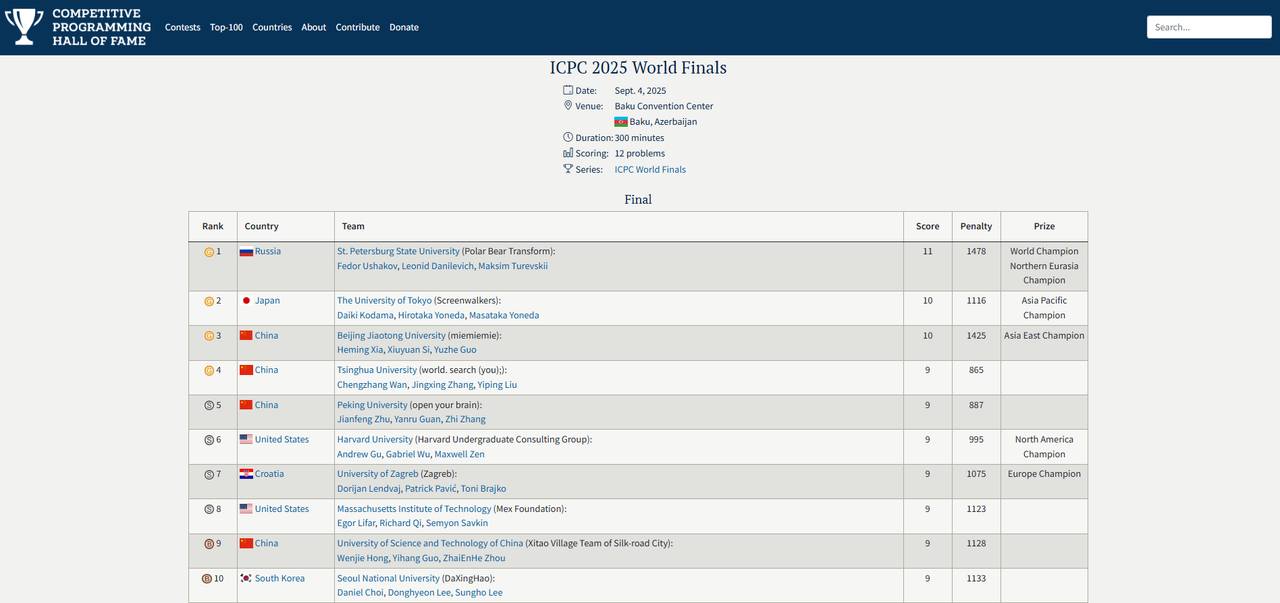The height and width of the screenshot is (603, 1280).
Task: Open the About page
Action: pyautogui.click(x=314, y=27)
